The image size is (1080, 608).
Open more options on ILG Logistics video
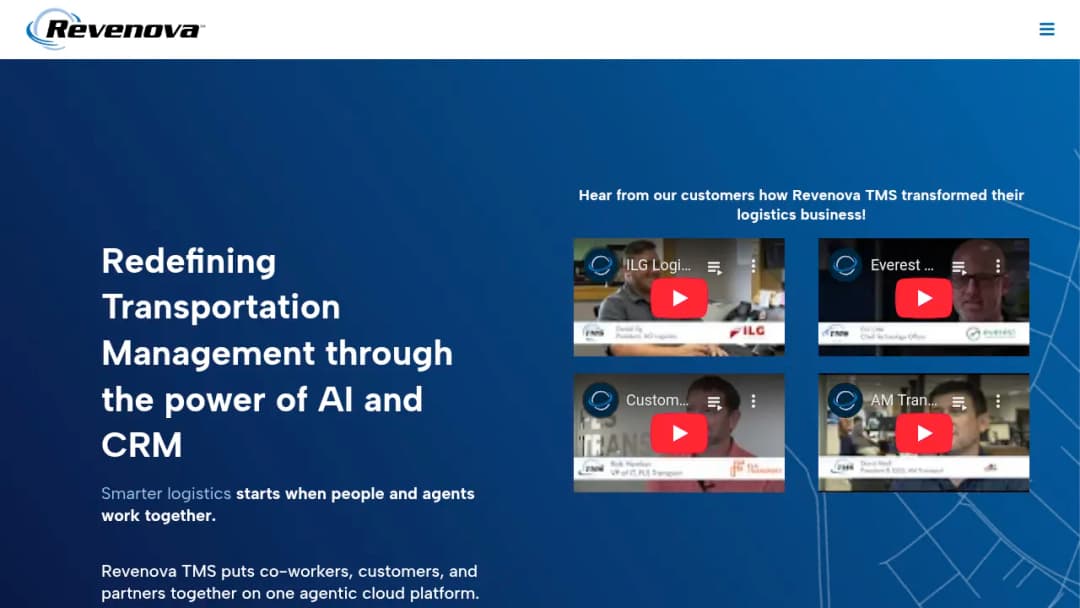click(x=754, y=266)
